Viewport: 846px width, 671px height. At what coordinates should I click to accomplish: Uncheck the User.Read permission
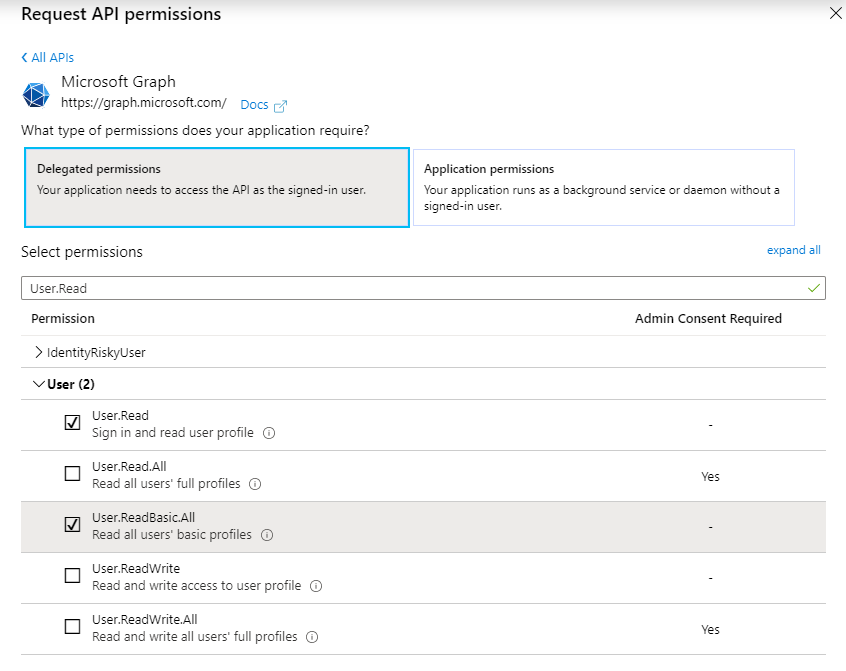(x=72, y=422)
